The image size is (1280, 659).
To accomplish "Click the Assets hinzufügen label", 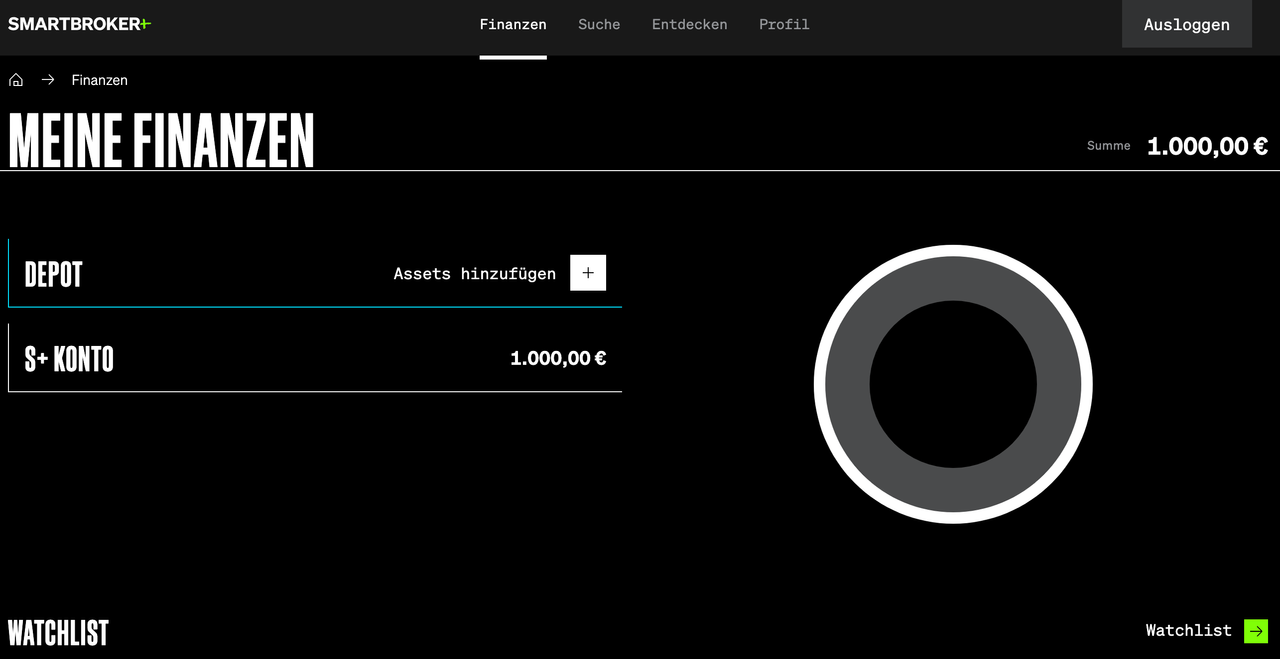I will tap(475, 274).
